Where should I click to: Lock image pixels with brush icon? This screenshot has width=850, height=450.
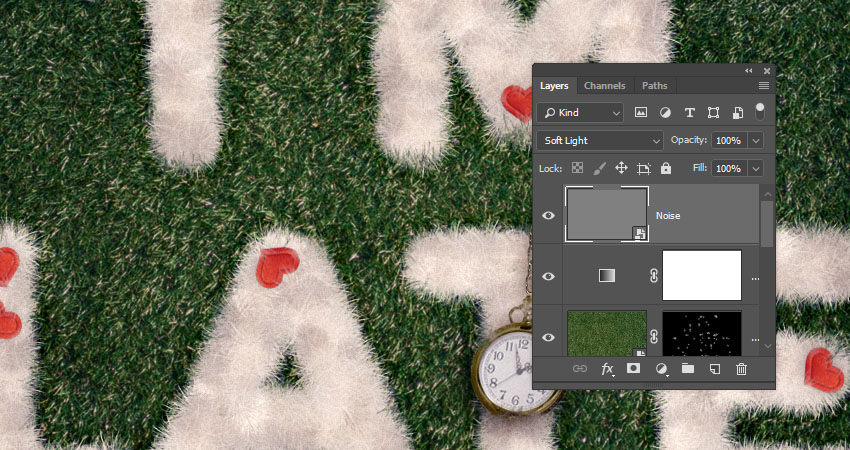point(600,168)
